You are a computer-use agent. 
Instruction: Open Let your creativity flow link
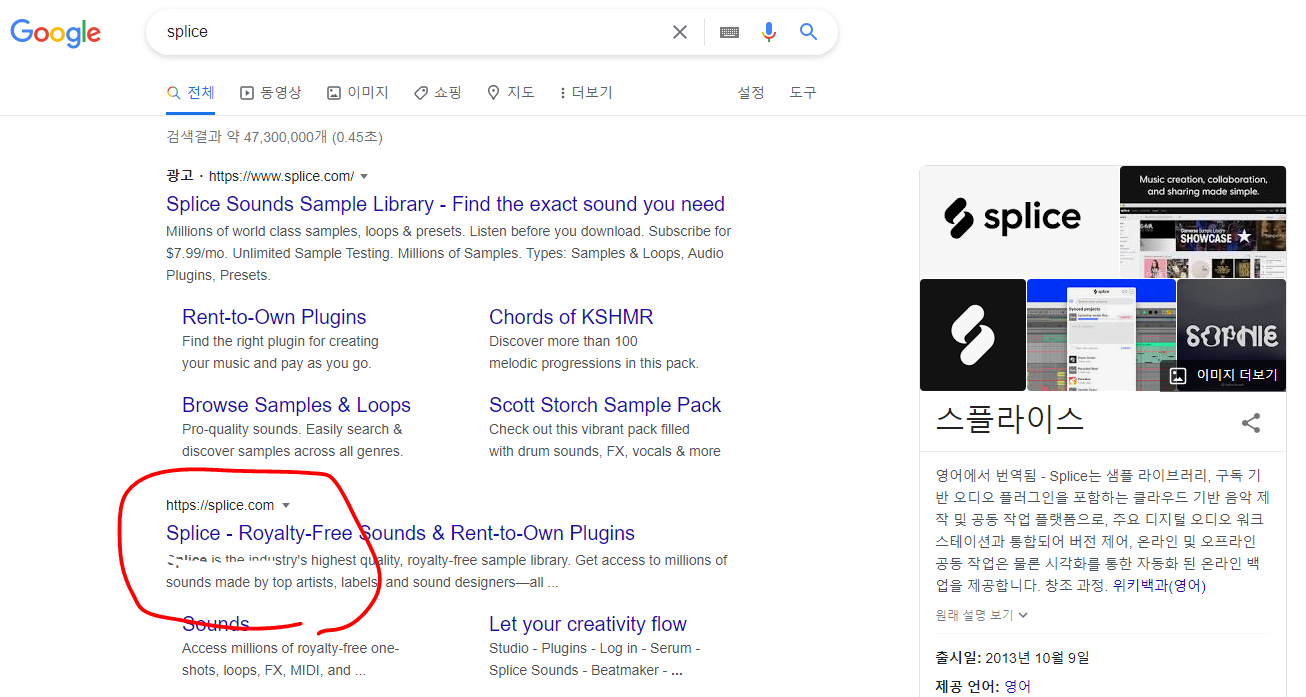point(588,624)
